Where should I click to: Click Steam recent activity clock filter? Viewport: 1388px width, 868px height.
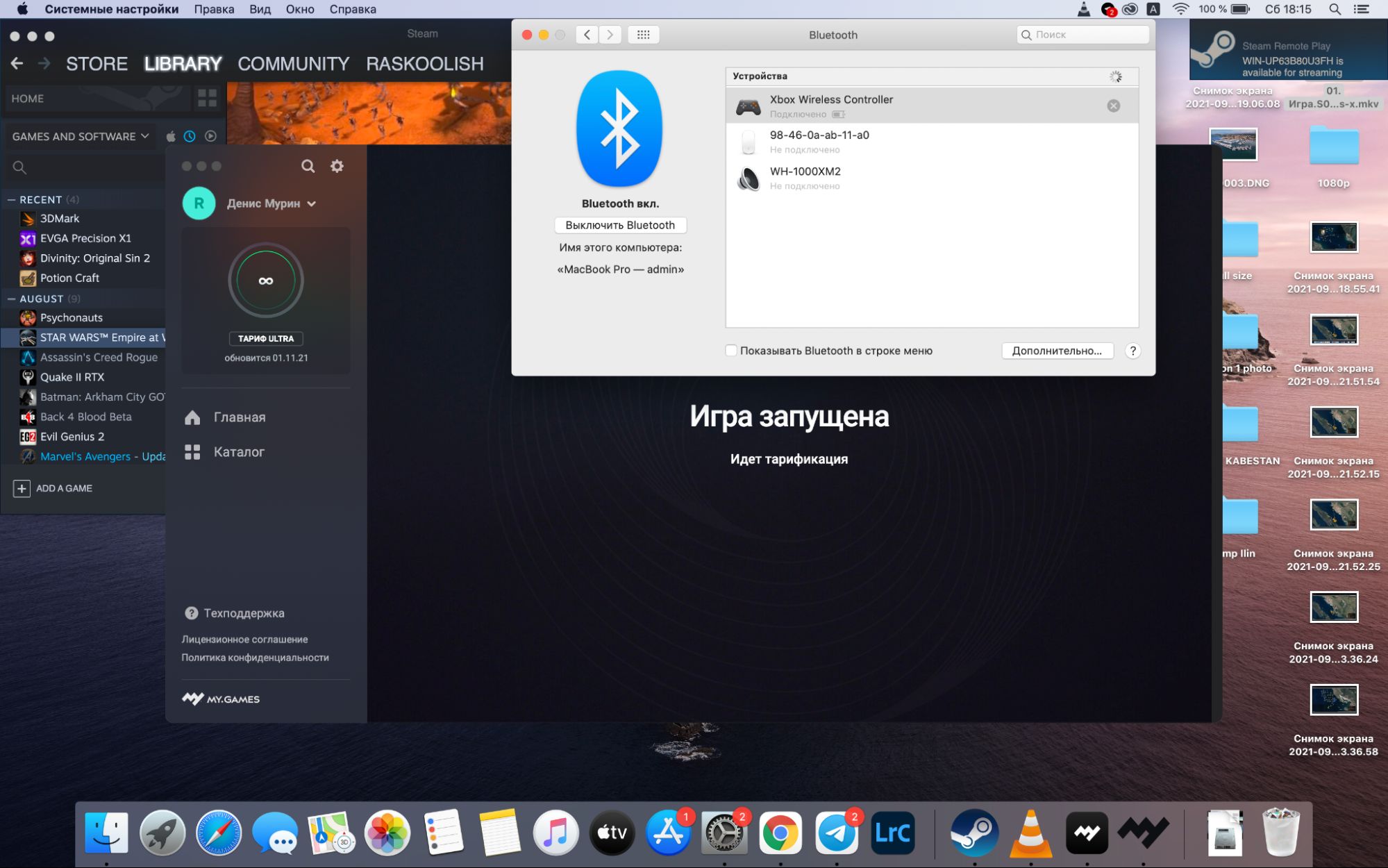click(x=190, y=136)
